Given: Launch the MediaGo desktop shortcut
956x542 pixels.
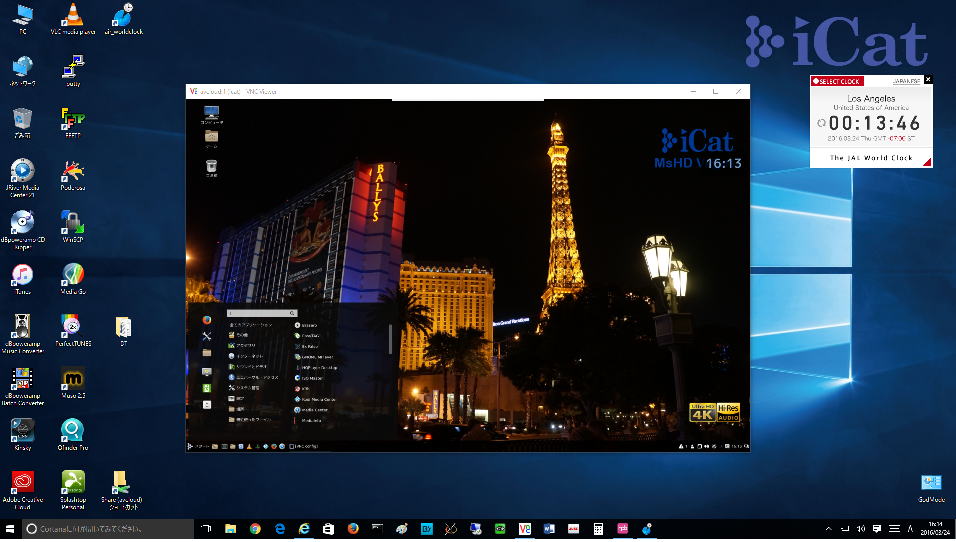Looking at the screenshot, I should [73, 279].
